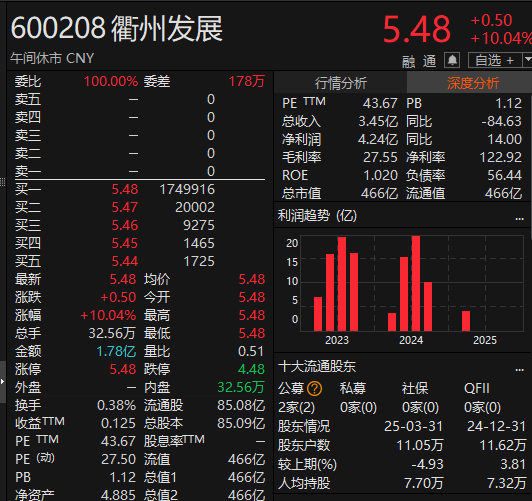Click the 2025 profit bar in chart
The width and height of the screenshot is (532, 501).
466,321
